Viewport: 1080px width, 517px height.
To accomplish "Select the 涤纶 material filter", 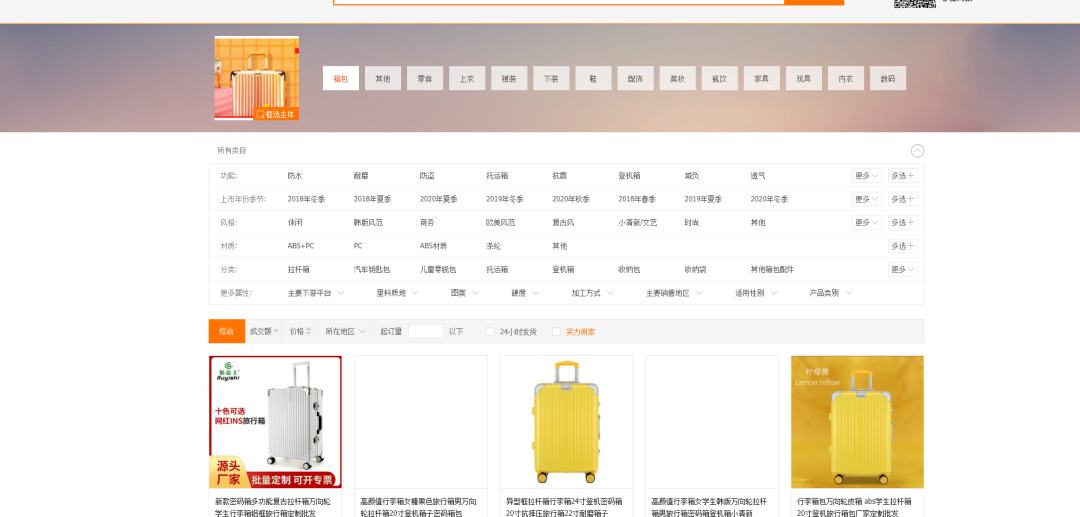I will 493,246.
